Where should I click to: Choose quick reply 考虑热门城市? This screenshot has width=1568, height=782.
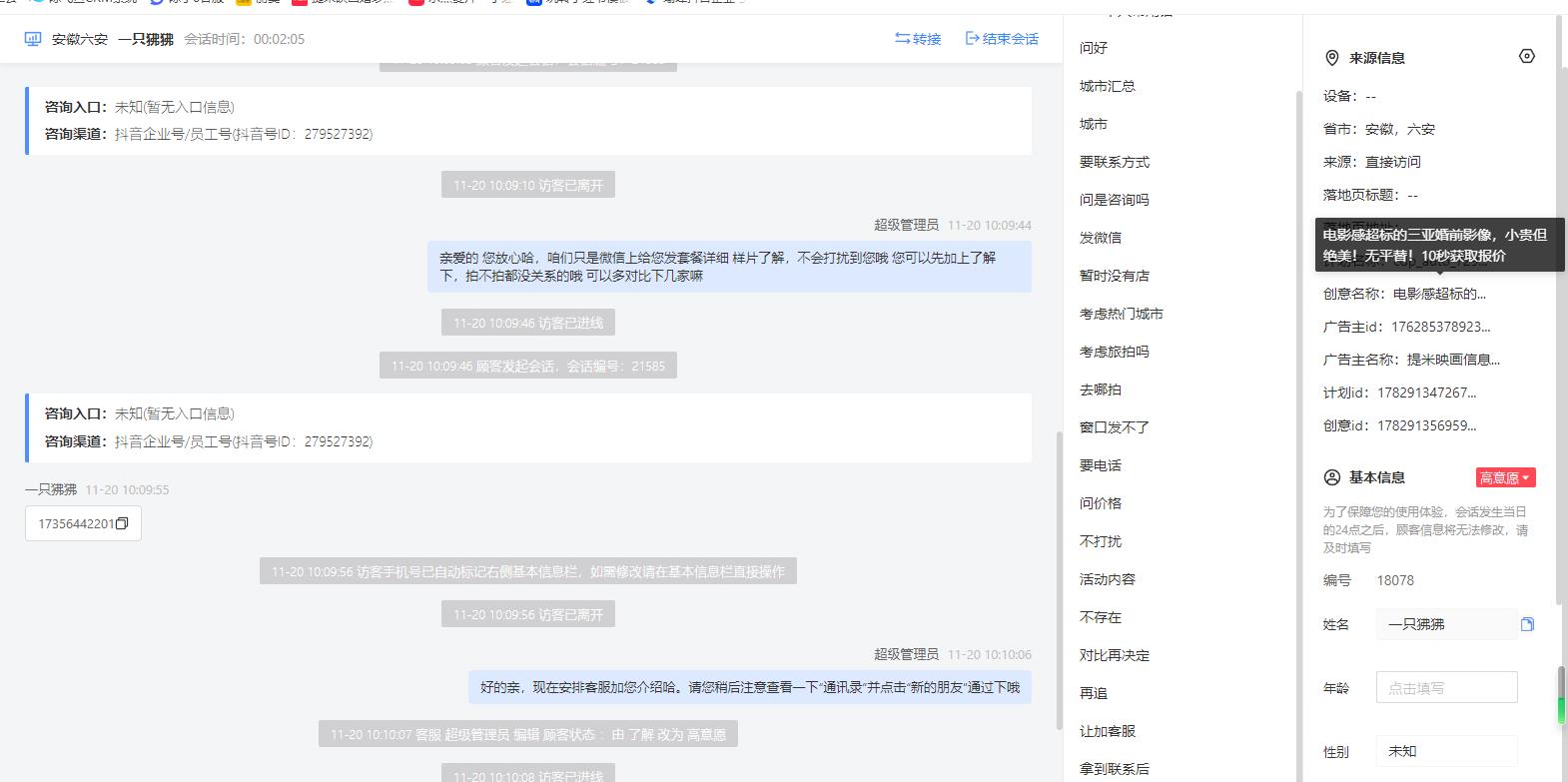click(1122, 314)
